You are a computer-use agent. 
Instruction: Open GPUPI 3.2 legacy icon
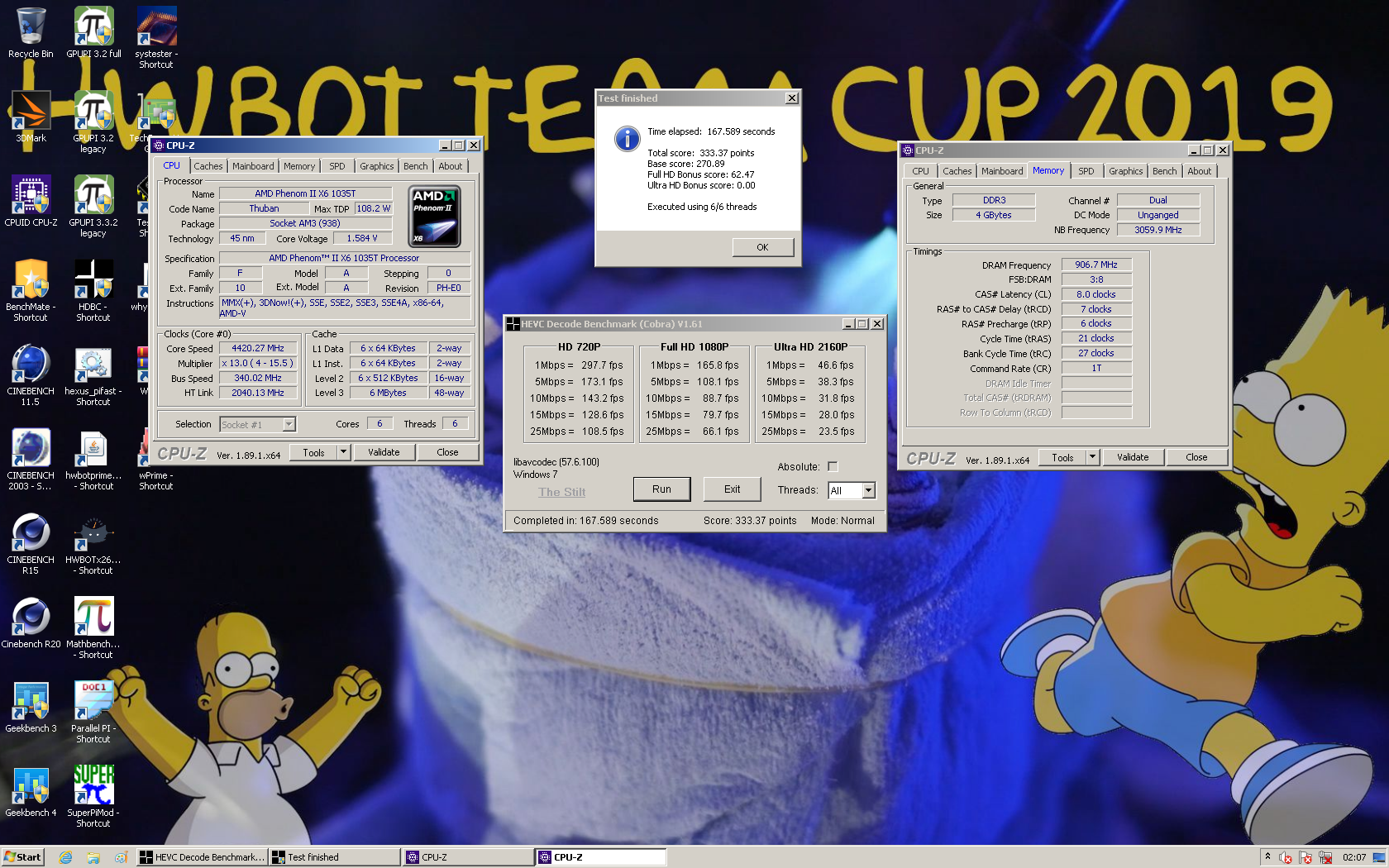click(93, 122)
